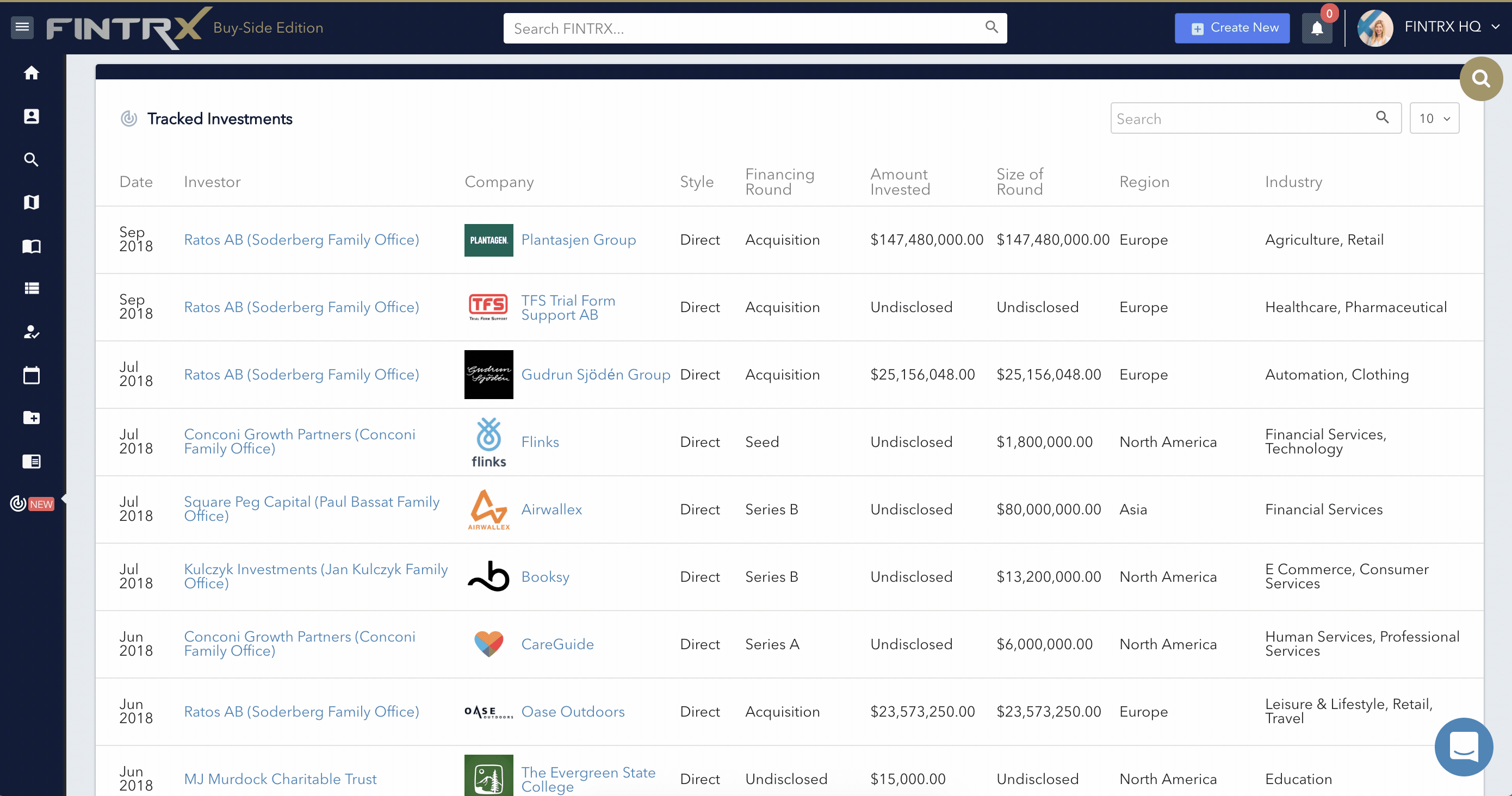The image size is (1512, 796).
Task: Click the Investor column header
Action: [x=213, y=182]
